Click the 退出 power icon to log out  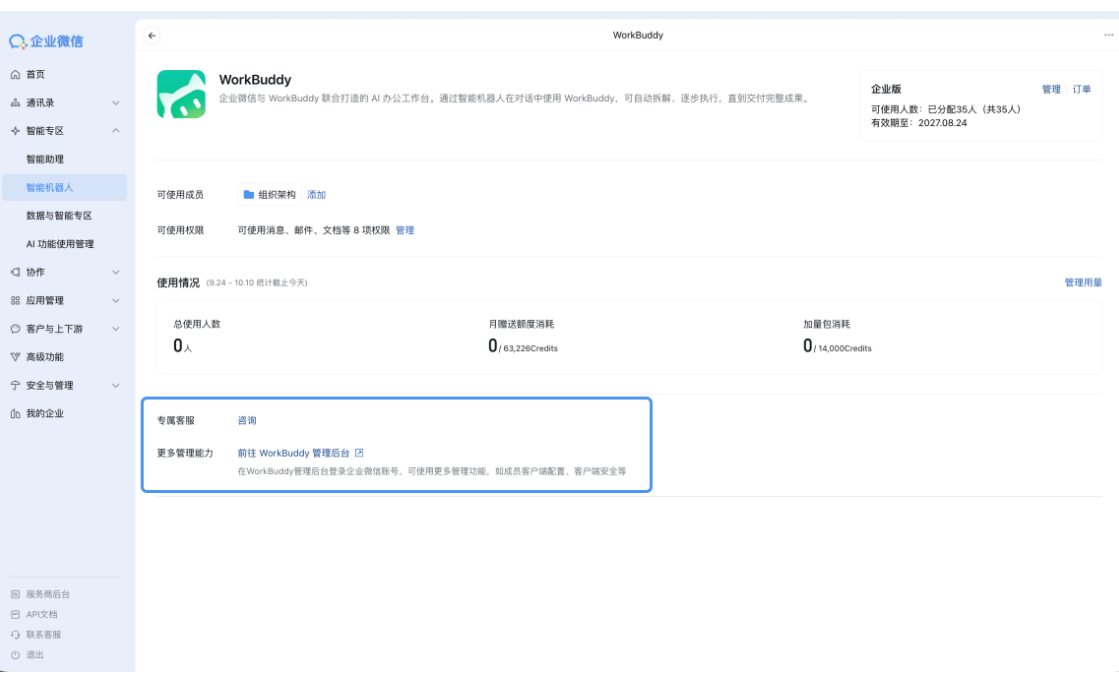pos(15,655)
